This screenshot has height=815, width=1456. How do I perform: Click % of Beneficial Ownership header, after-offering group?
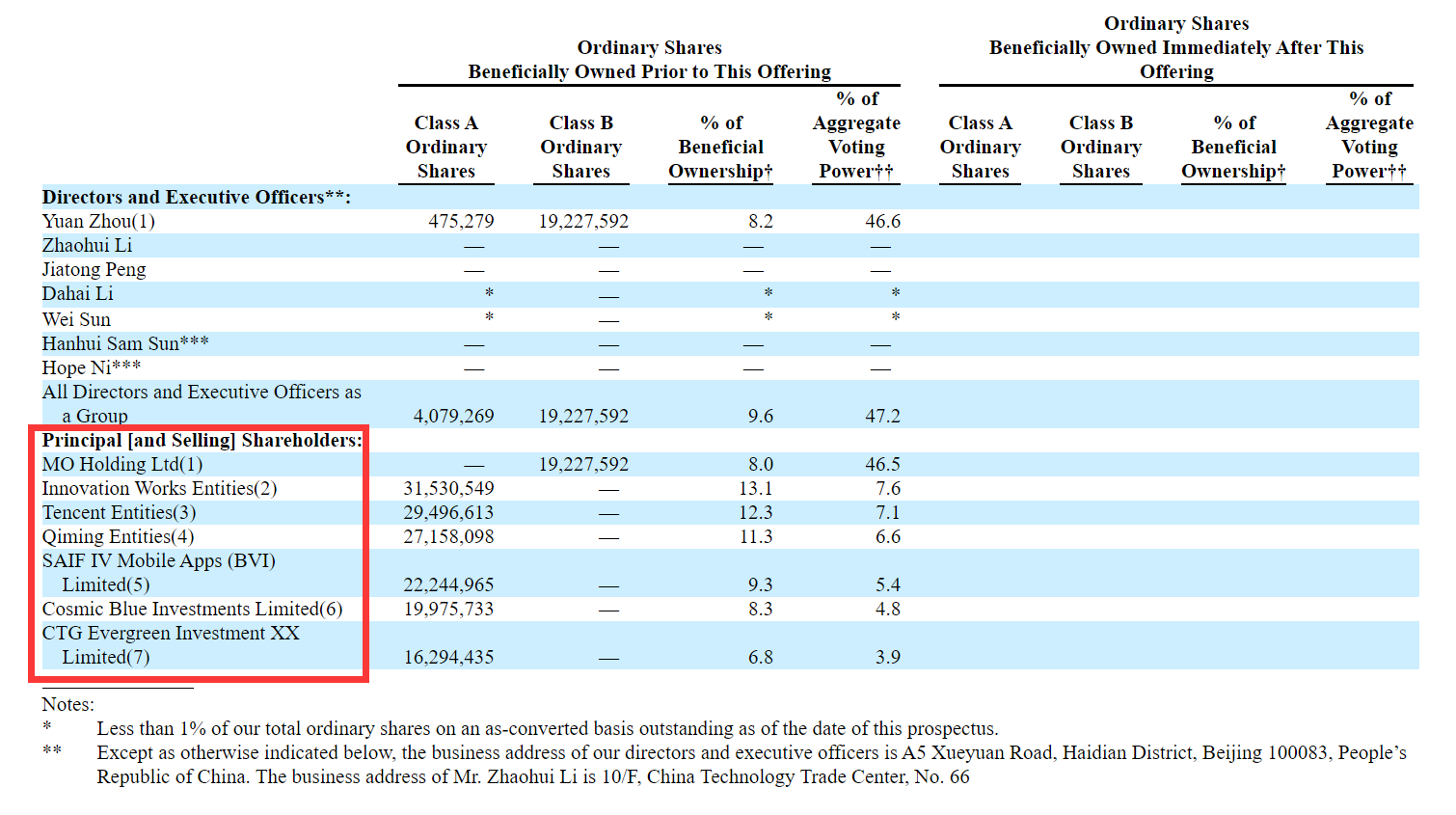(1234, 148)
